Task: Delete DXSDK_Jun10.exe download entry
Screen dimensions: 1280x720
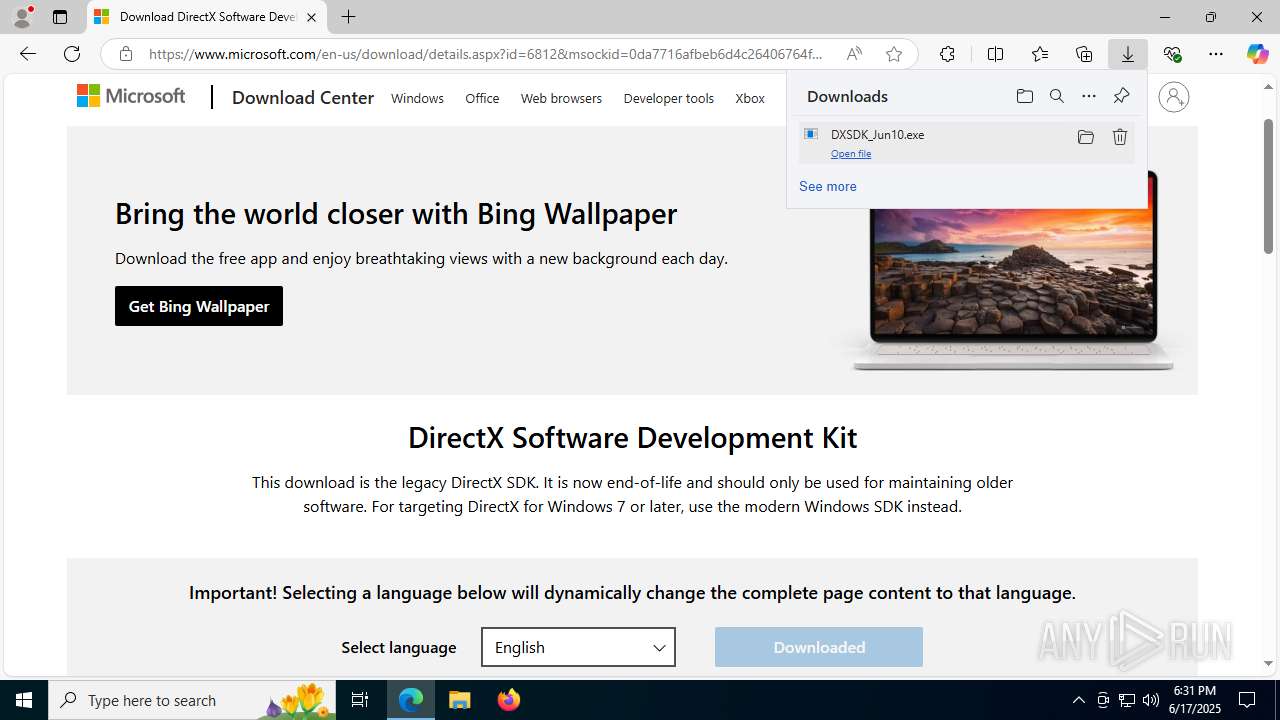Action: pos(1120,137)
